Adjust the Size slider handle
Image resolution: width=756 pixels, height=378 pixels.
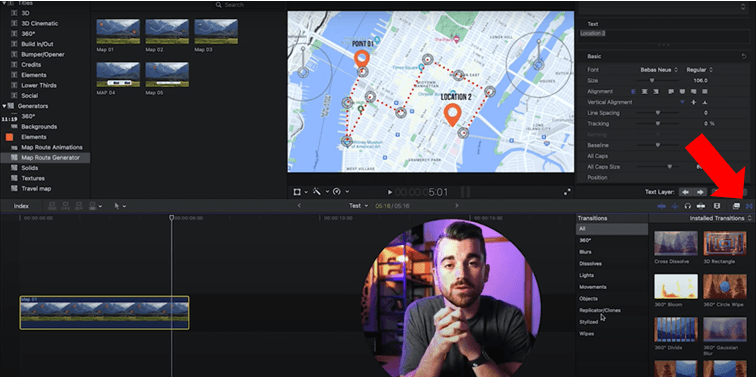tap(652, 81)
